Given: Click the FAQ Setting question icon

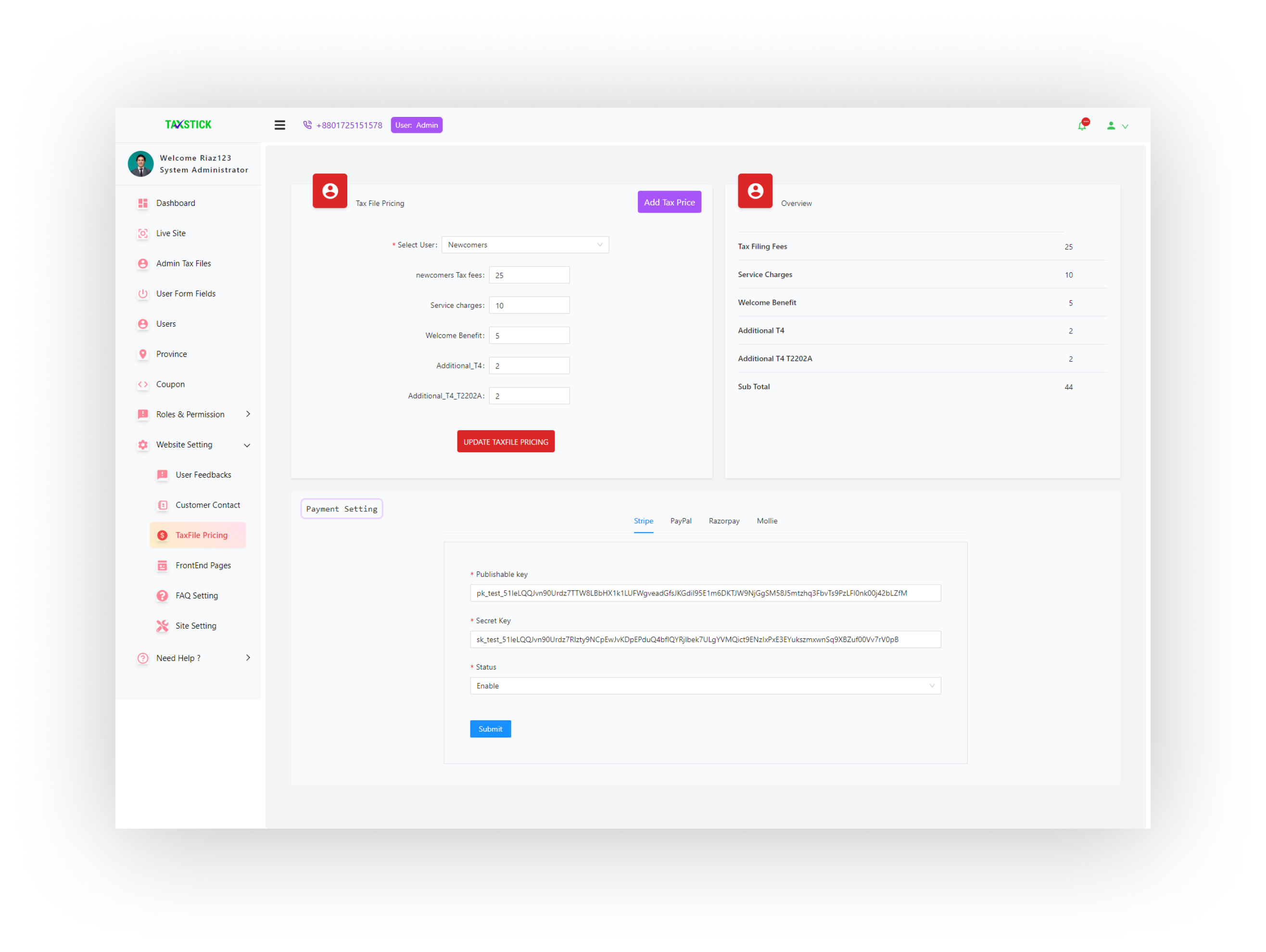Looking at the screenshot, I should point(163,596).
